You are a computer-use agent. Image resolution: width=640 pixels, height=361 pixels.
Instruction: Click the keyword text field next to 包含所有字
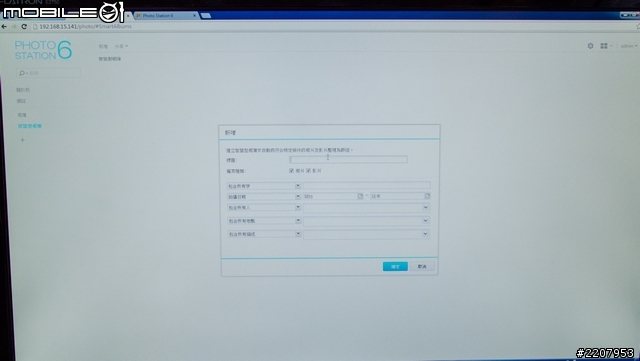click(367, 185)
